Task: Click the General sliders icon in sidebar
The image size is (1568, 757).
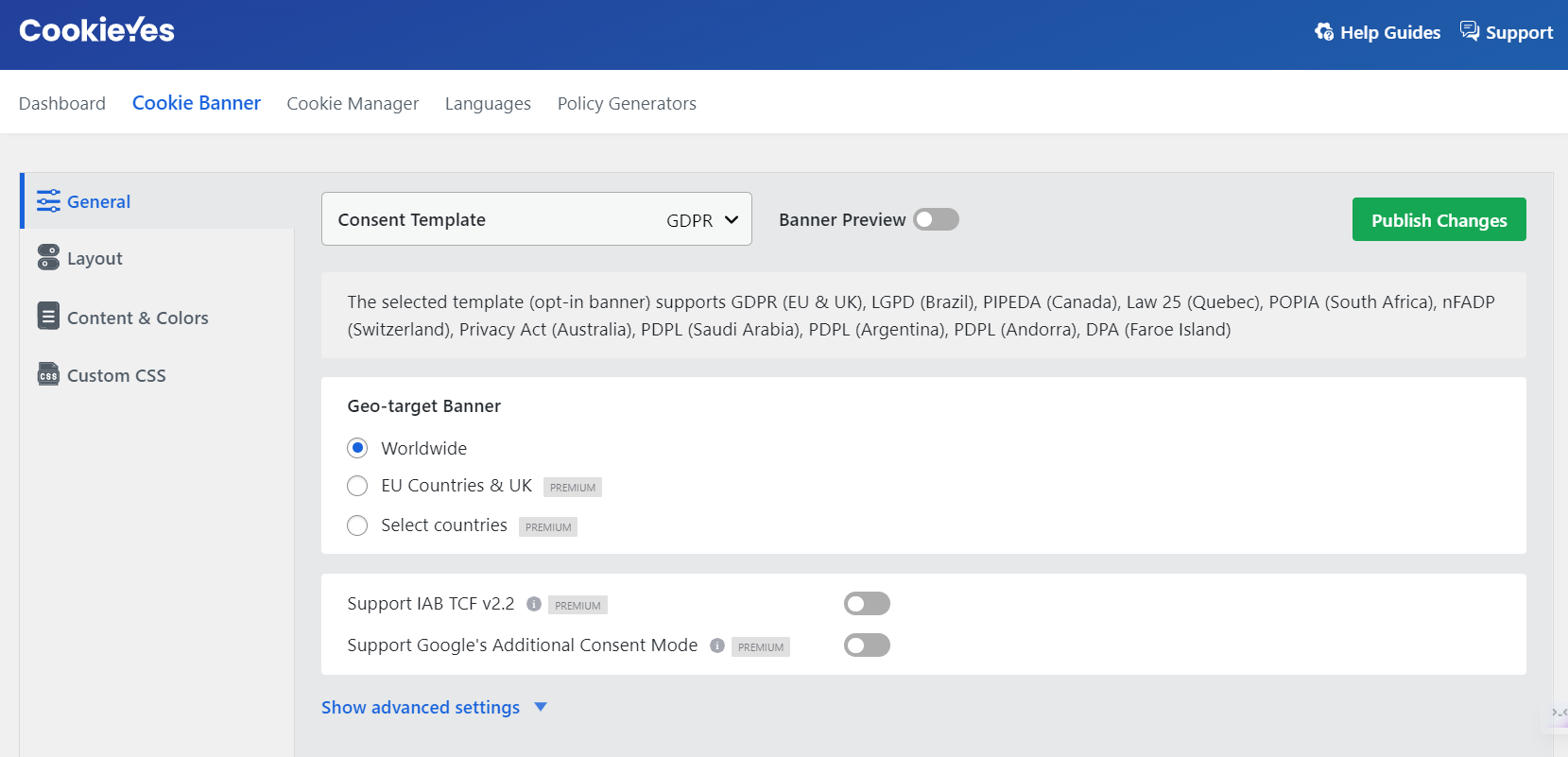Action: (x=48, y=201)
